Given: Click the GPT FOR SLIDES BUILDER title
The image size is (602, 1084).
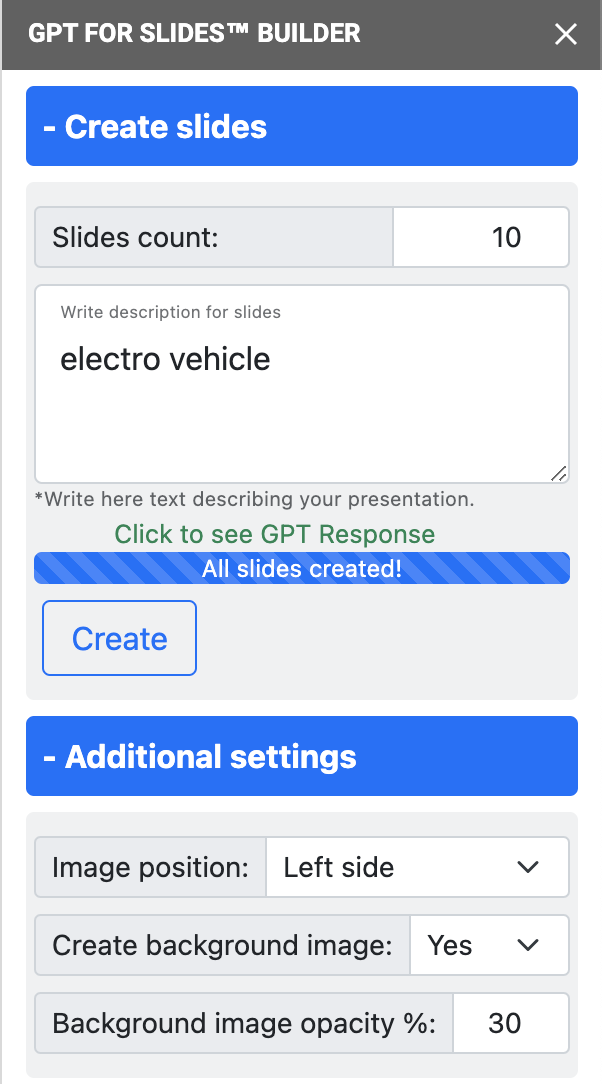Looking at the screenshot, I should pyautogui.click(x=194, y=34).
